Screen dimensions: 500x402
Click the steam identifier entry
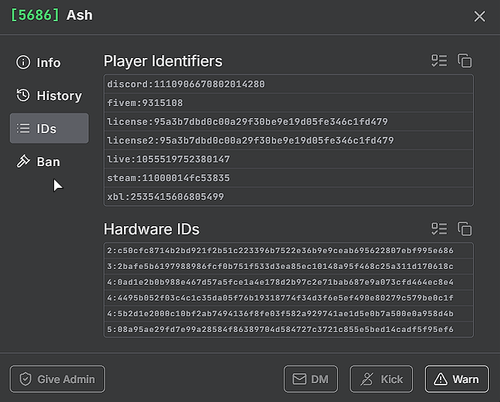289,178
